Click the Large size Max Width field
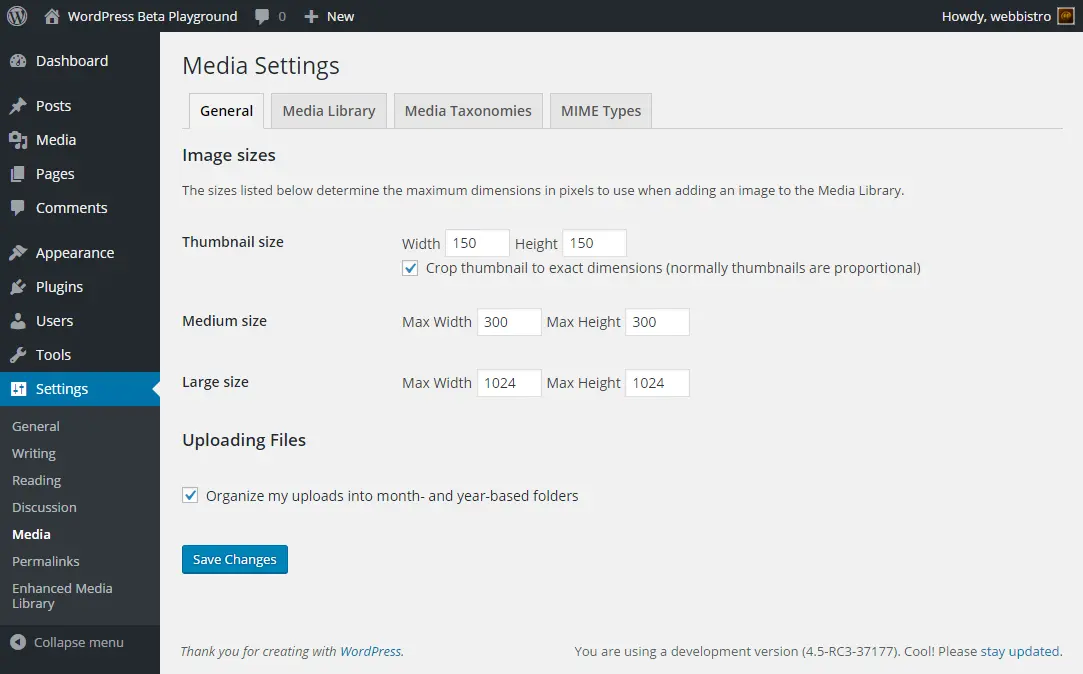 pyautogui.click(x=509, y=382)
